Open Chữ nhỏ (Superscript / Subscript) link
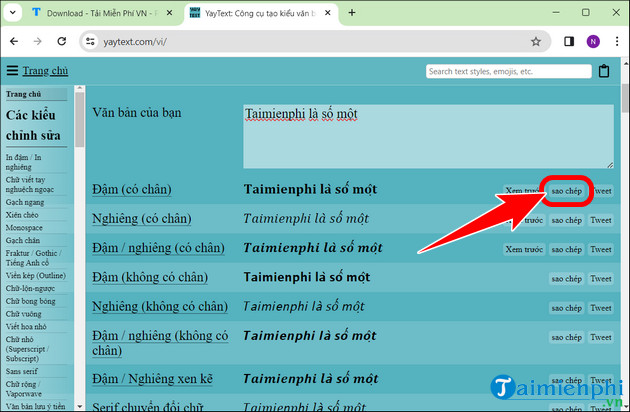The width and height of the screenshot is (630, 412). tap(27, 349)
